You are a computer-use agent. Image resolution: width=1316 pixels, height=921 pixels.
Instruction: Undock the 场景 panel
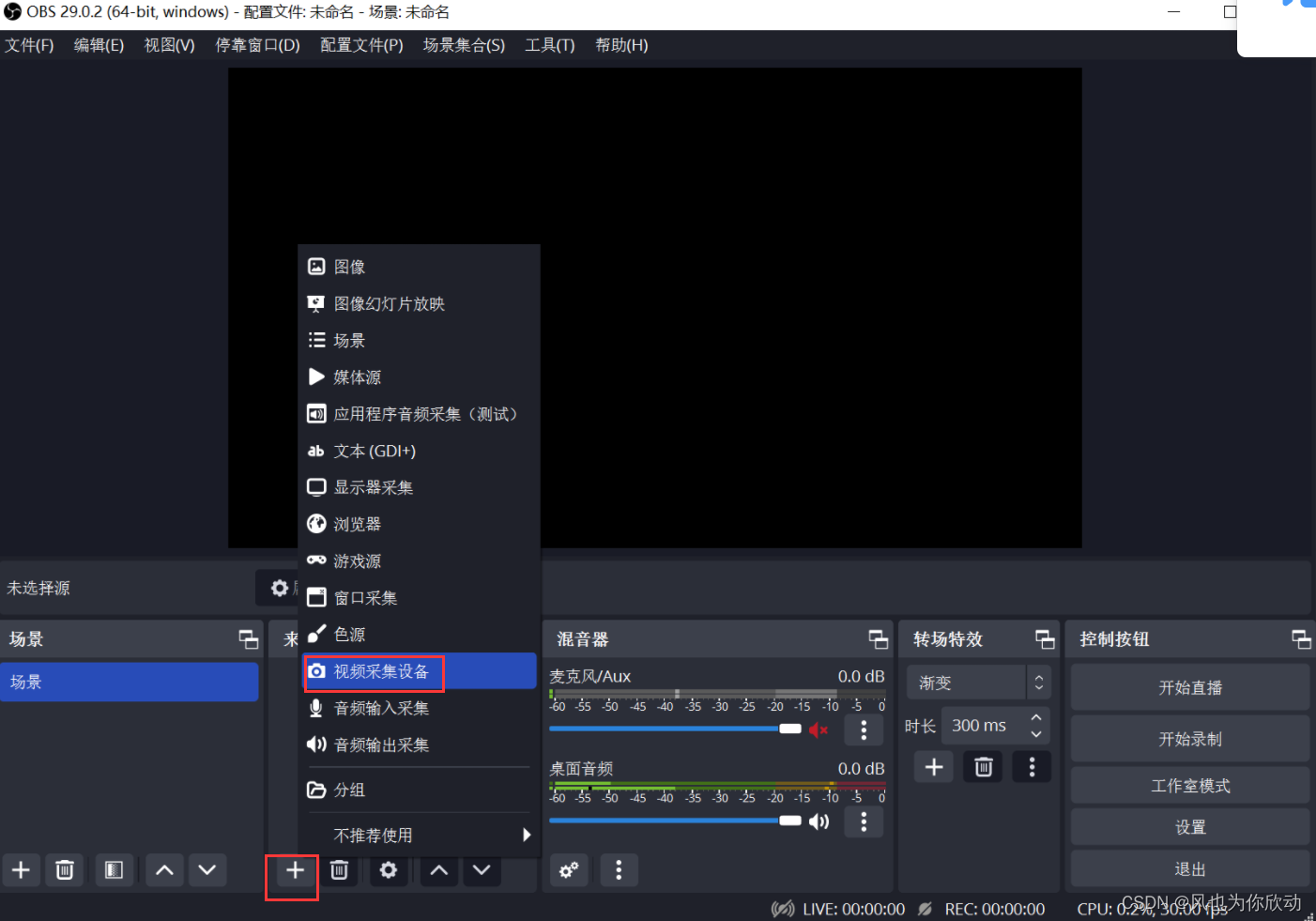[x=249, y=639]
